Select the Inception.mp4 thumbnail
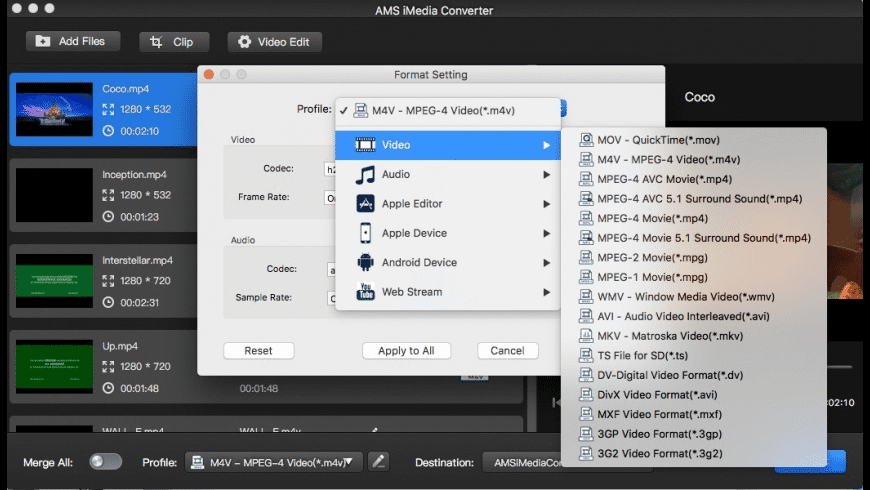The height and width of the screenshot is (490, 870). coord(54,195)
